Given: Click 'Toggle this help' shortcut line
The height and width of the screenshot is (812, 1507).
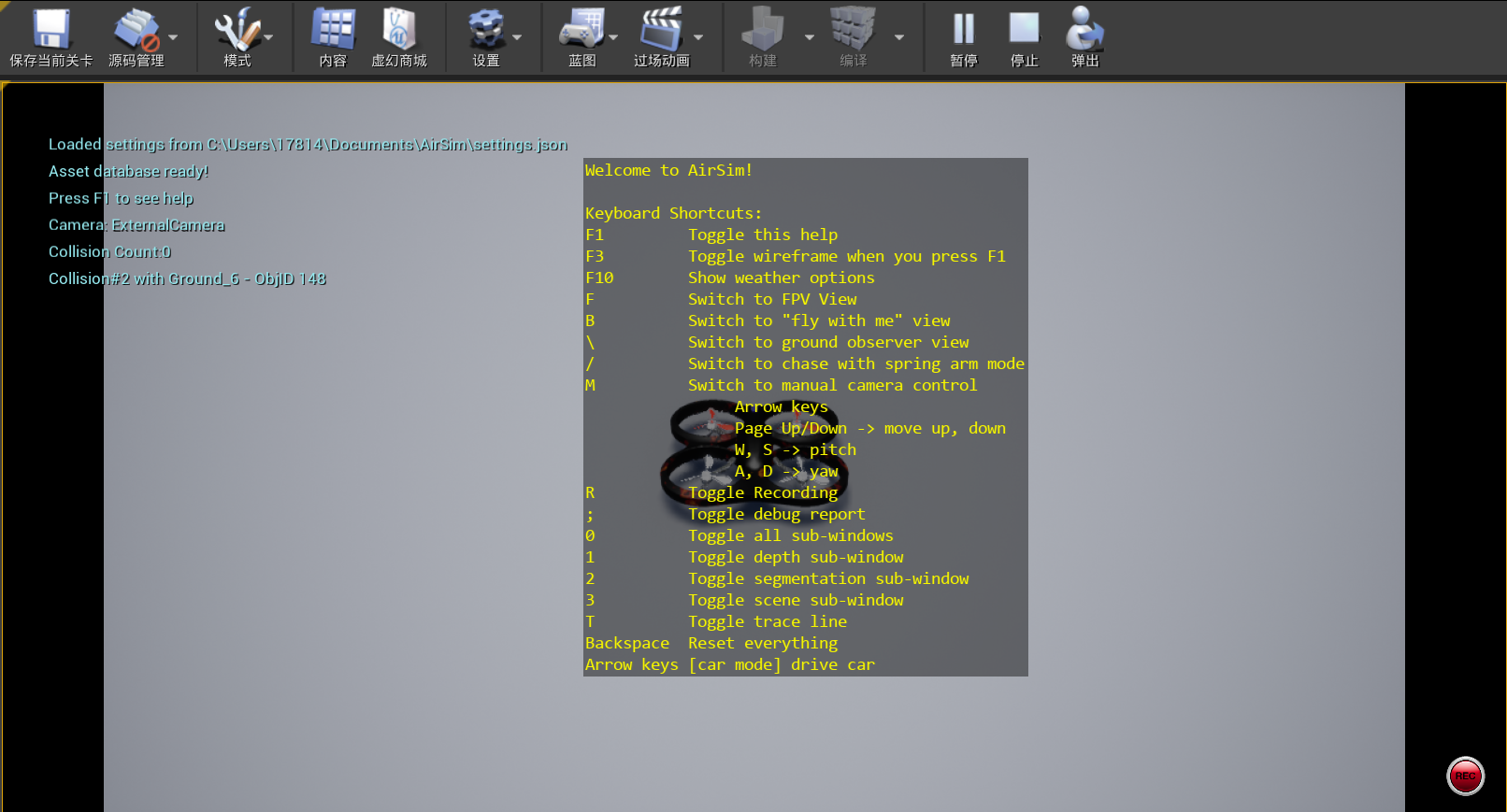Looking at the screenshot, I should [x=763, y=235].
